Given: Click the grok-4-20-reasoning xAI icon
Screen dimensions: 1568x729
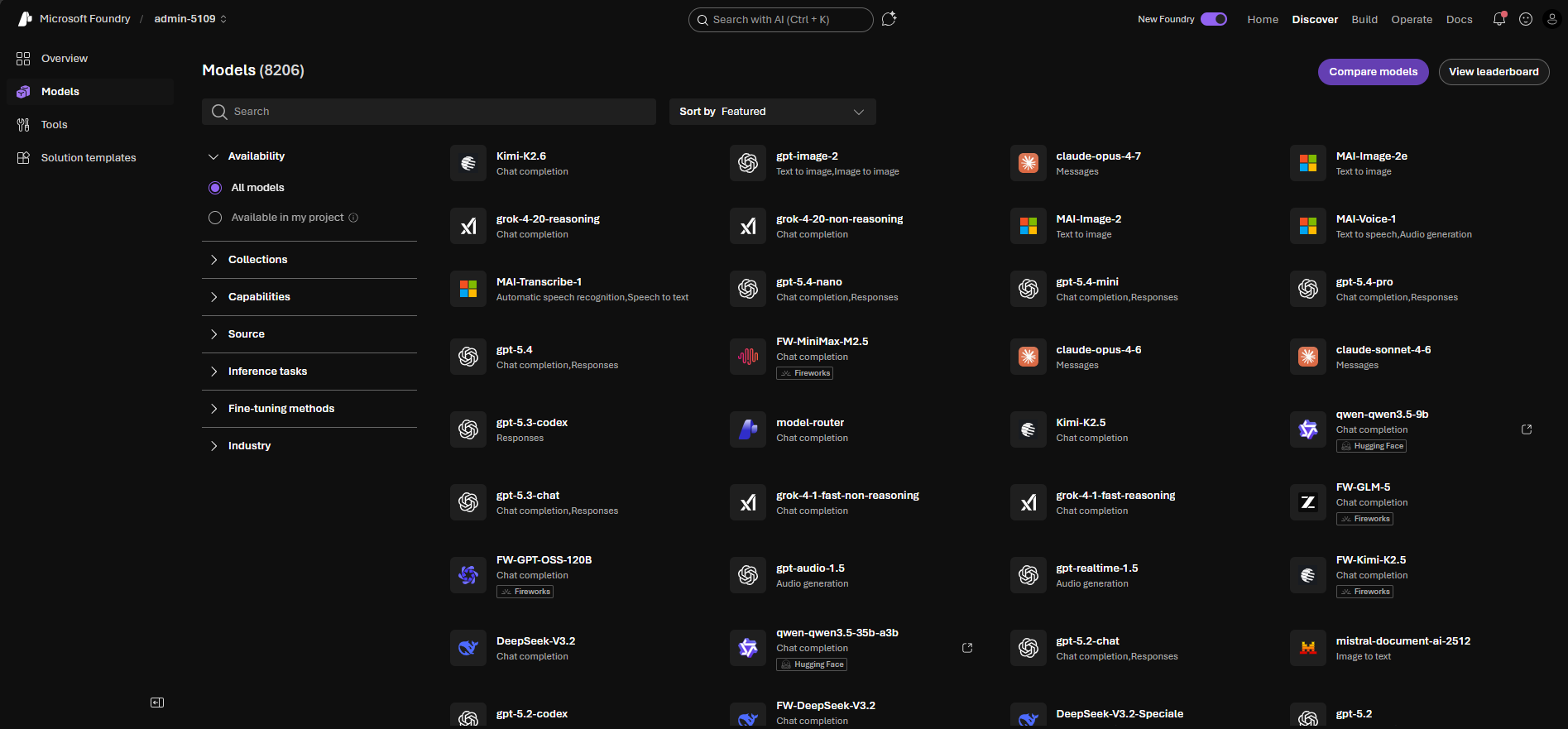Looking at the screenshot, I should [468, 226].
